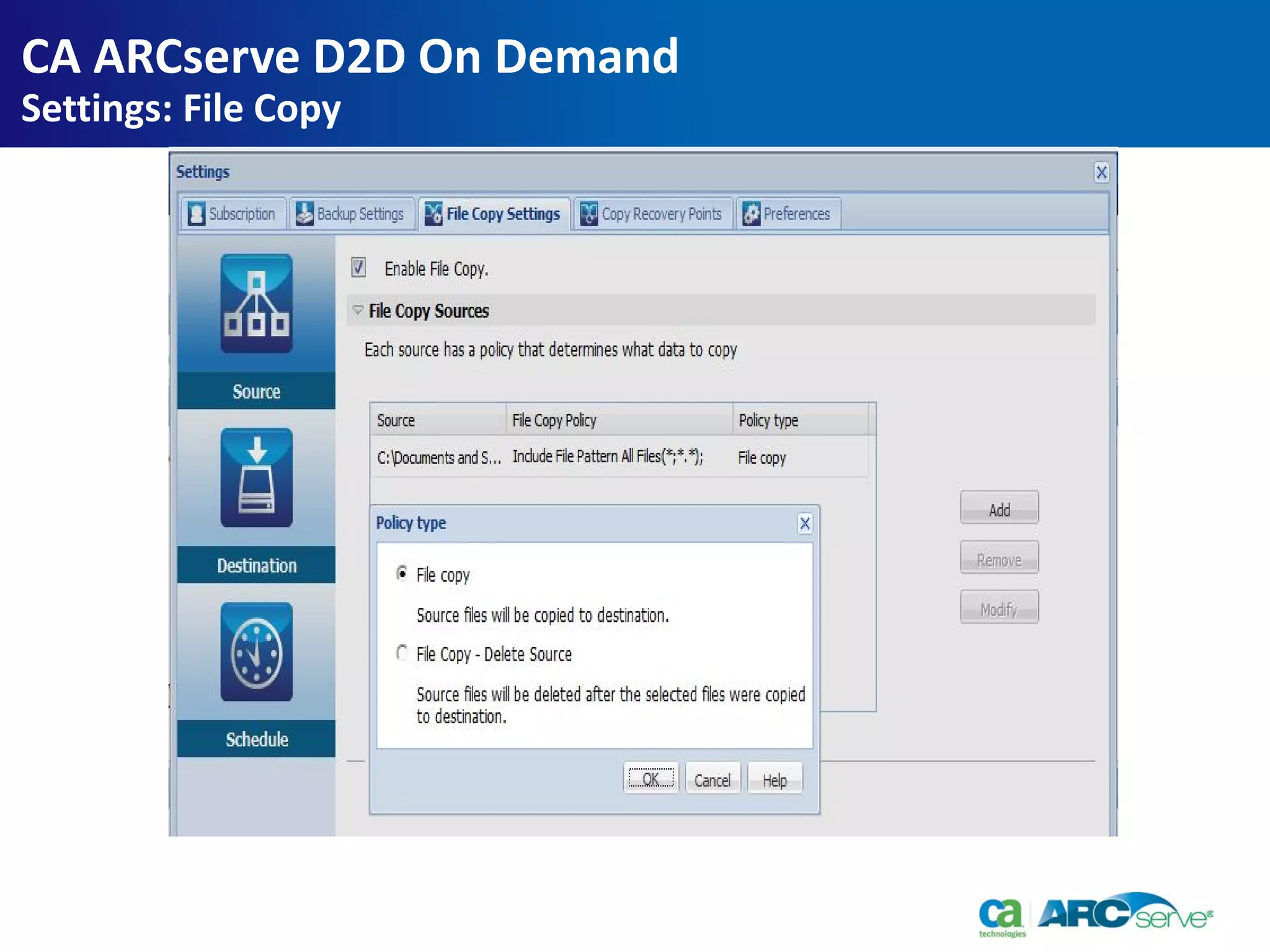Click the File Copy Sources heading text
Image resolution: width=1270 pixels, height=952 pixels.
[x=429, y=311]
